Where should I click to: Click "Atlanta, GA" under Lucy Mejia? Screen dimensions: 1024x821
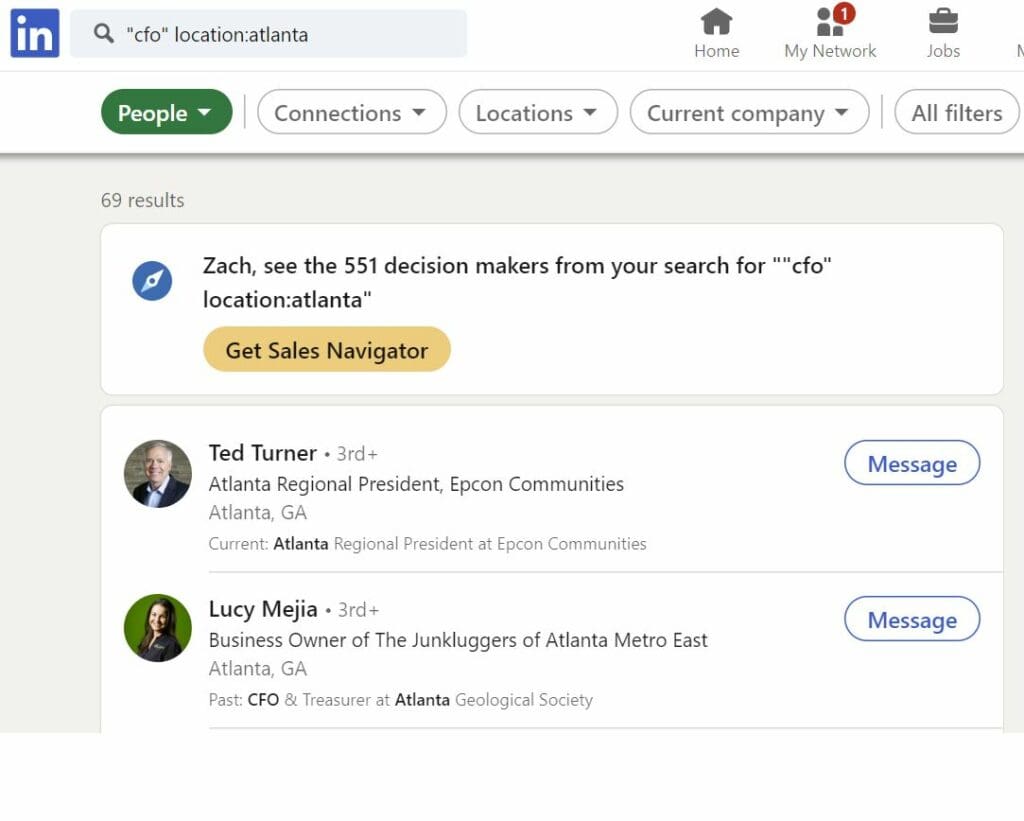[257, 669]
